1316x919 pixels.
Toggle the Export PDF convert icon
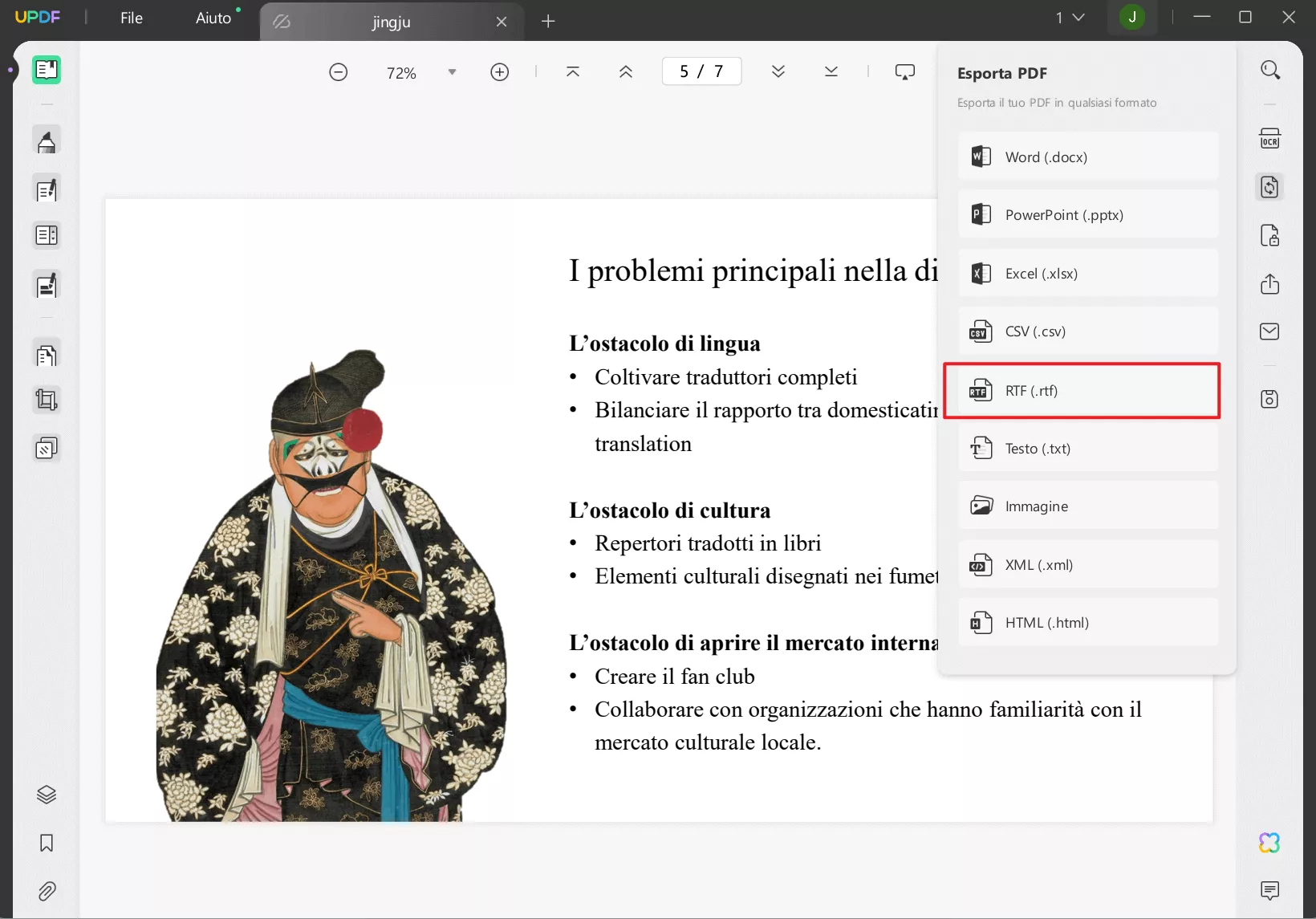(x=1269, y=187)
